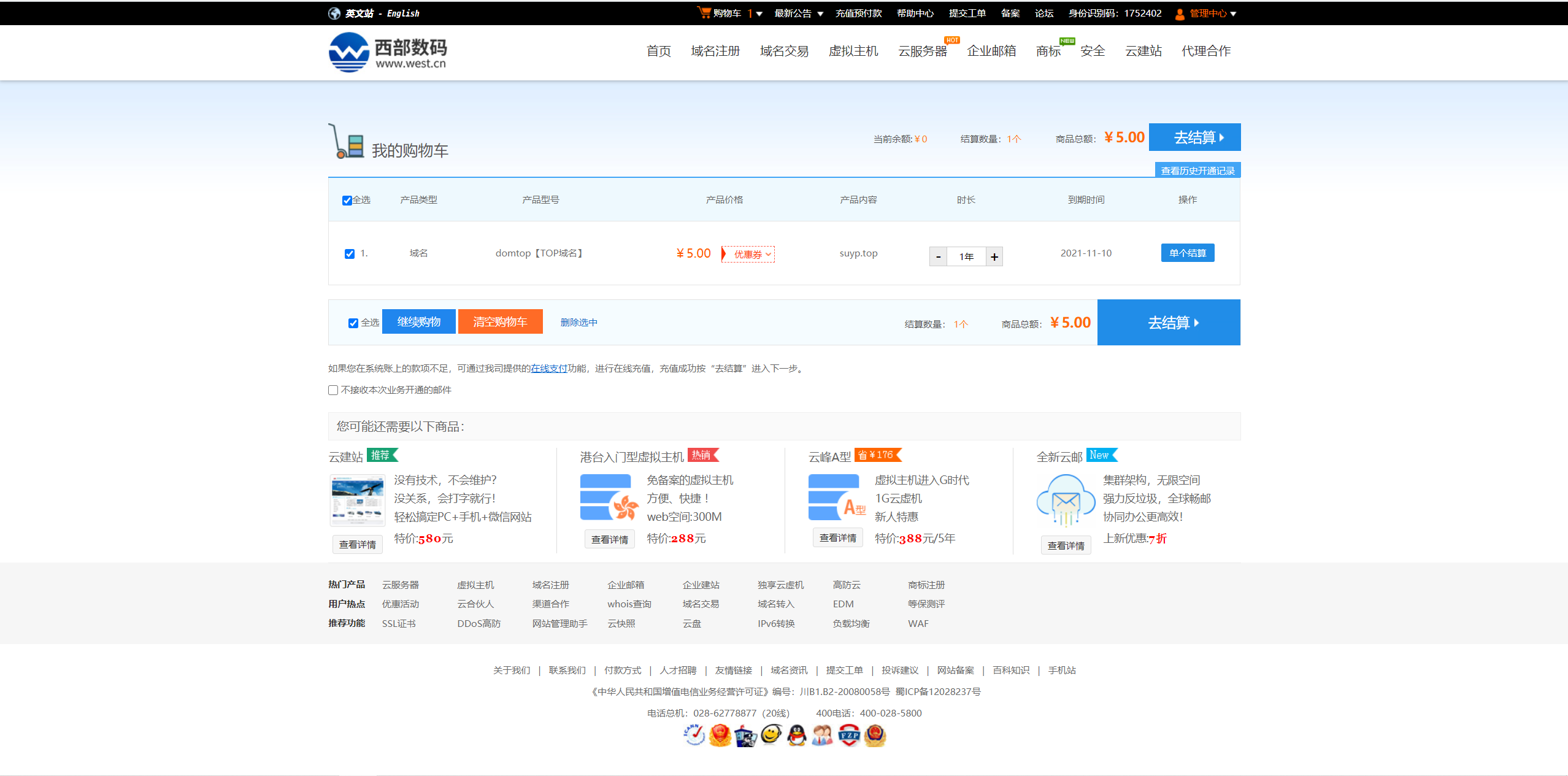1568x776 pixels.
Task: Click the yellow smiley headset support icon
Action: click(771, 734)
